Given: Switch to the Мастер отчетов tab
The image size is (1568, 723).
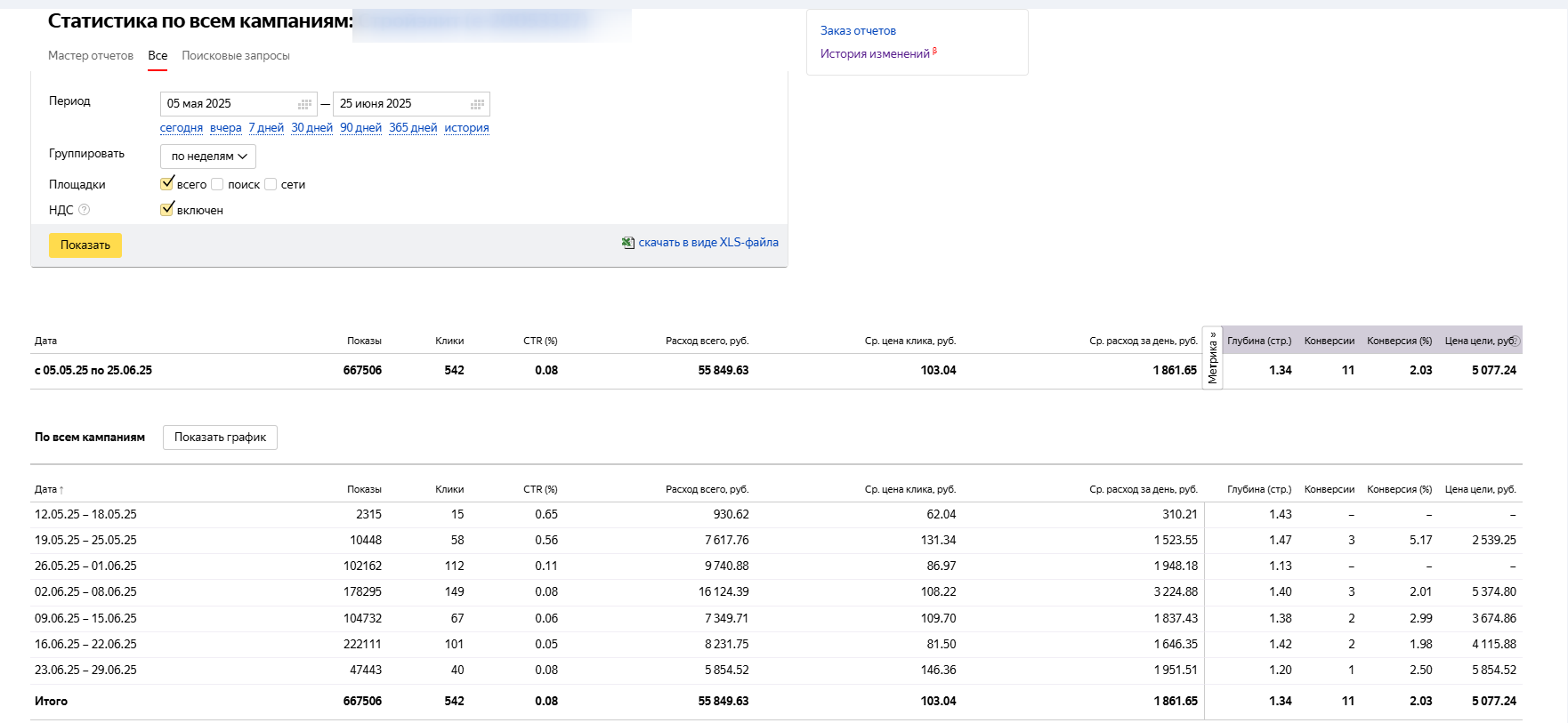Looking at the screenshot, I should click(x=91, y=55).
